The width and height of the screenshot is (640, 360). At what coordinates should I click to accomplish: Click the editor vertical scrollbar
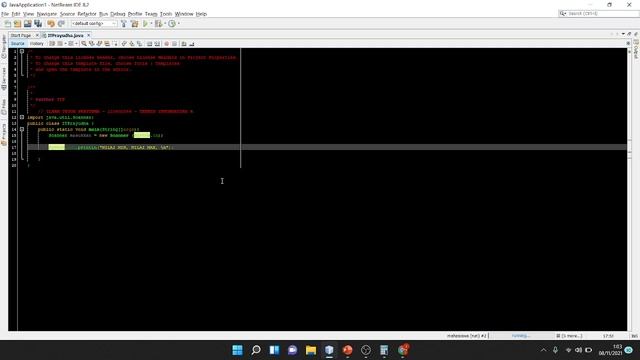pos(630,189)
